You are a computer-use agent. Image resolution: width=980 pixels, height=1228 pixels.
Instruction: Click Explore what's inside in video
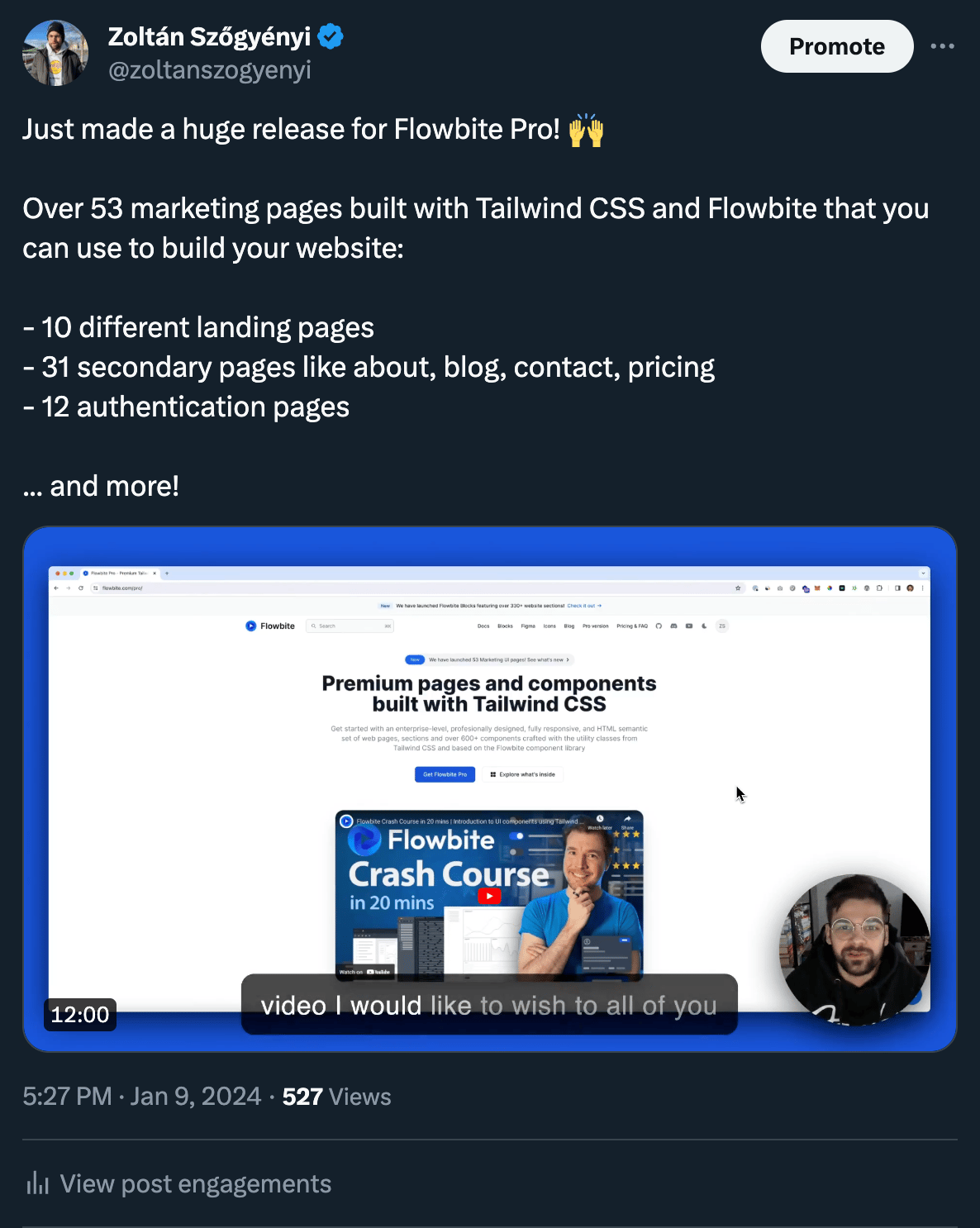tap(522, 774)
